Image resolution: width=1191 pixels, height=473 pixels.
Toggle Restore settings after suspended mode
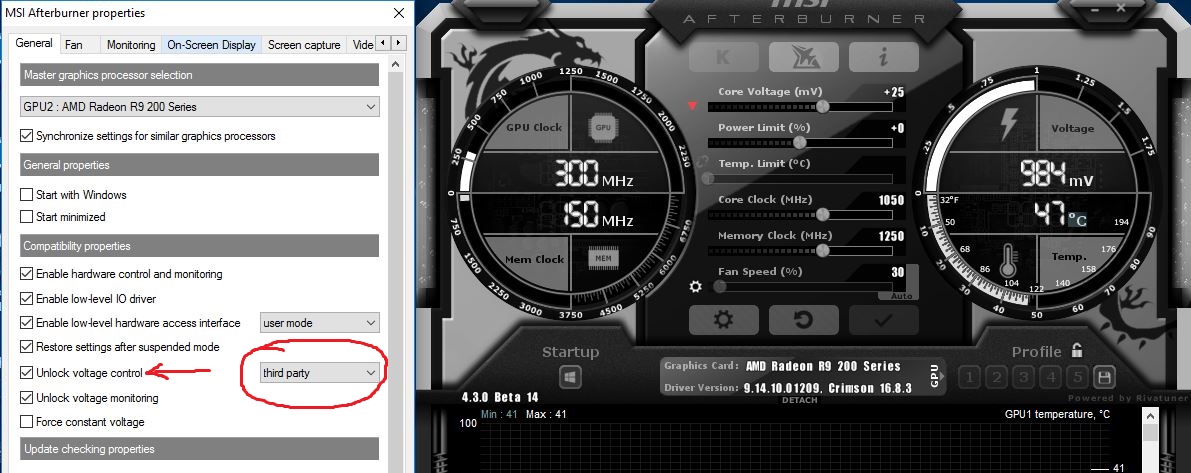[27, 347]
